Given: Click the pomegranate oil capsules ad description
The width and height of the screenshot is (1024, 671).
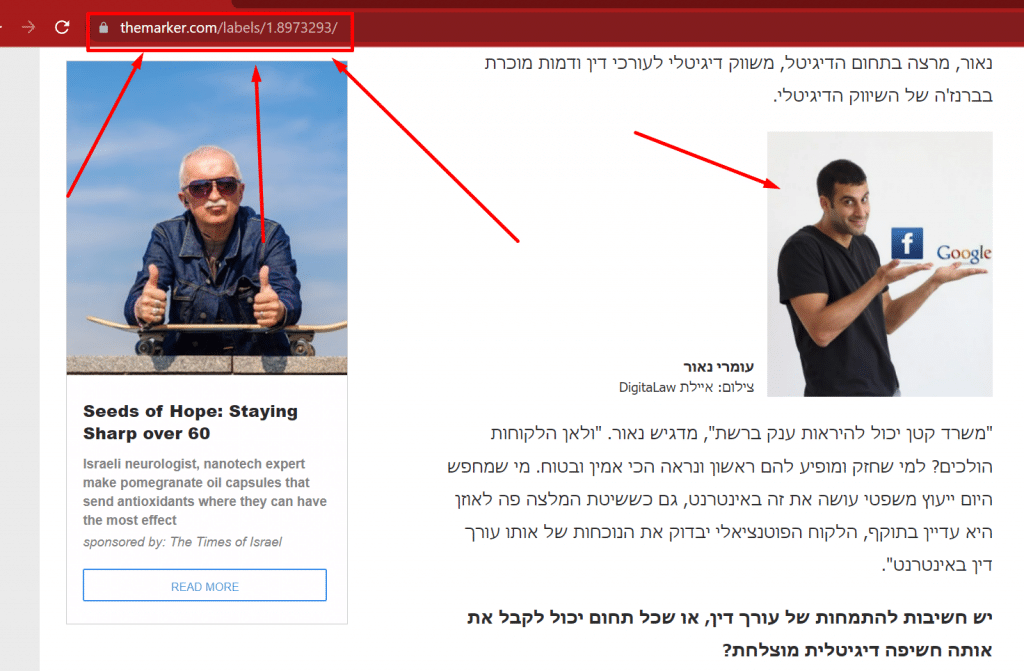Looking at the screenshot, I should pyautogui.click(x=204, y=492).
